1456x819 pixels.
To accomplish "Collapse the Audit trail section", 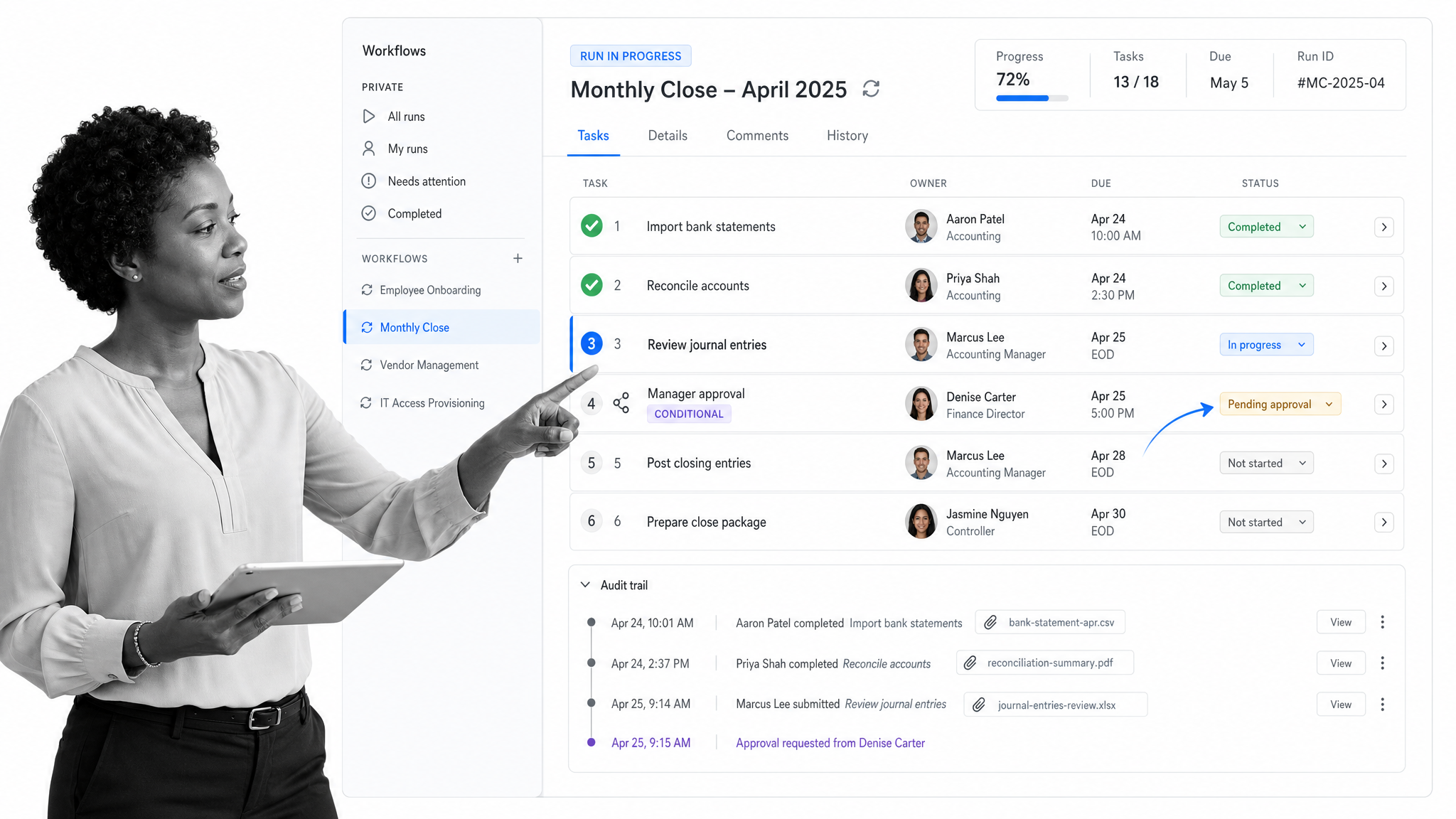I will pos(585,584).
